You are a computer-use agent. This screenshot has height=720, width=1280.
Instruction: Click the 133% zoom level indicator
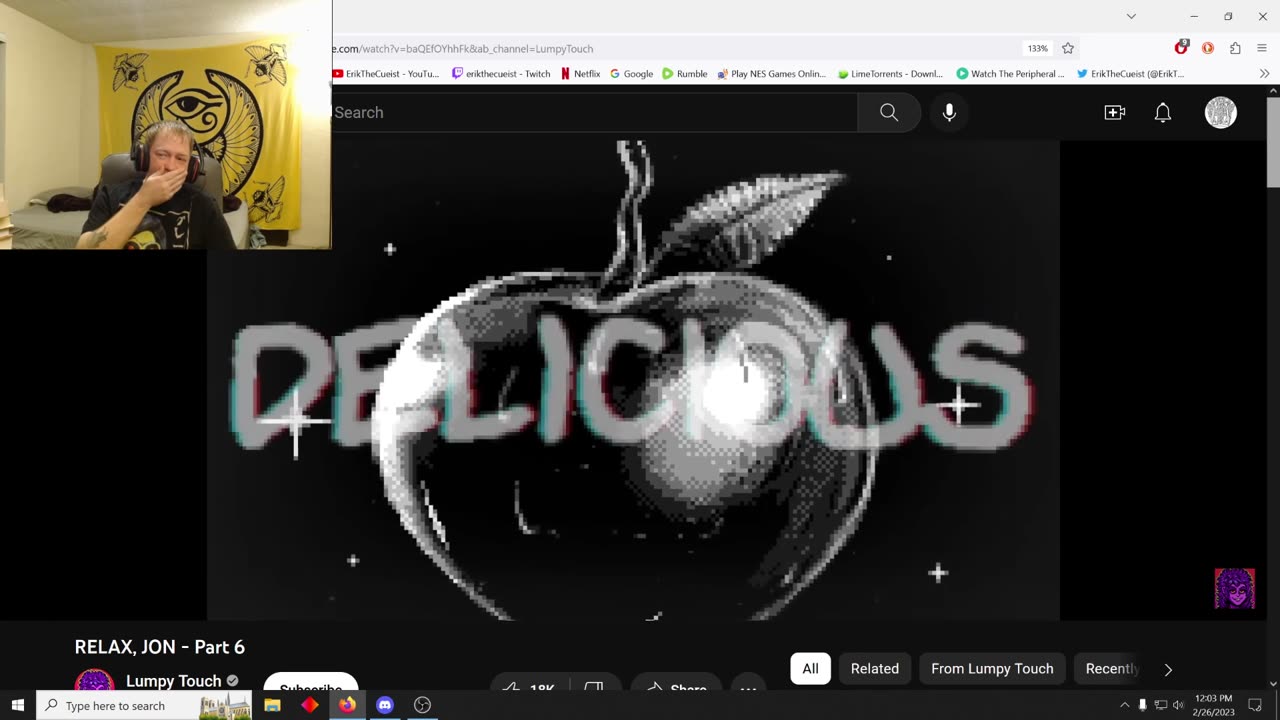(1037, 48)
